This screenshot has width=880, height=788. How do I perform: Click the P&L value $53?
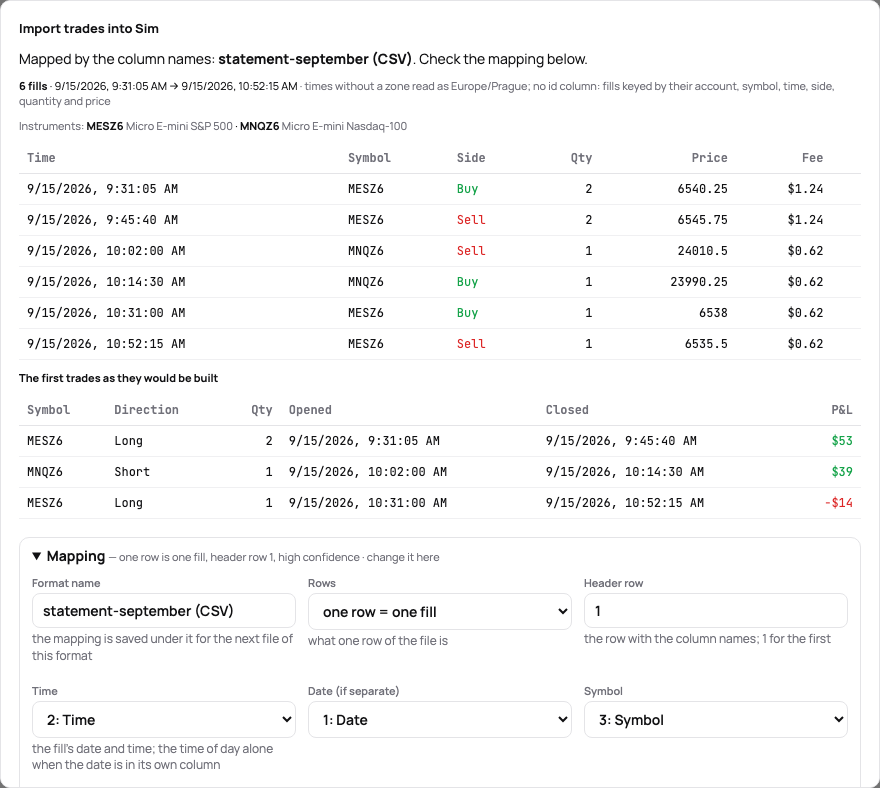[x=841, y=441]
